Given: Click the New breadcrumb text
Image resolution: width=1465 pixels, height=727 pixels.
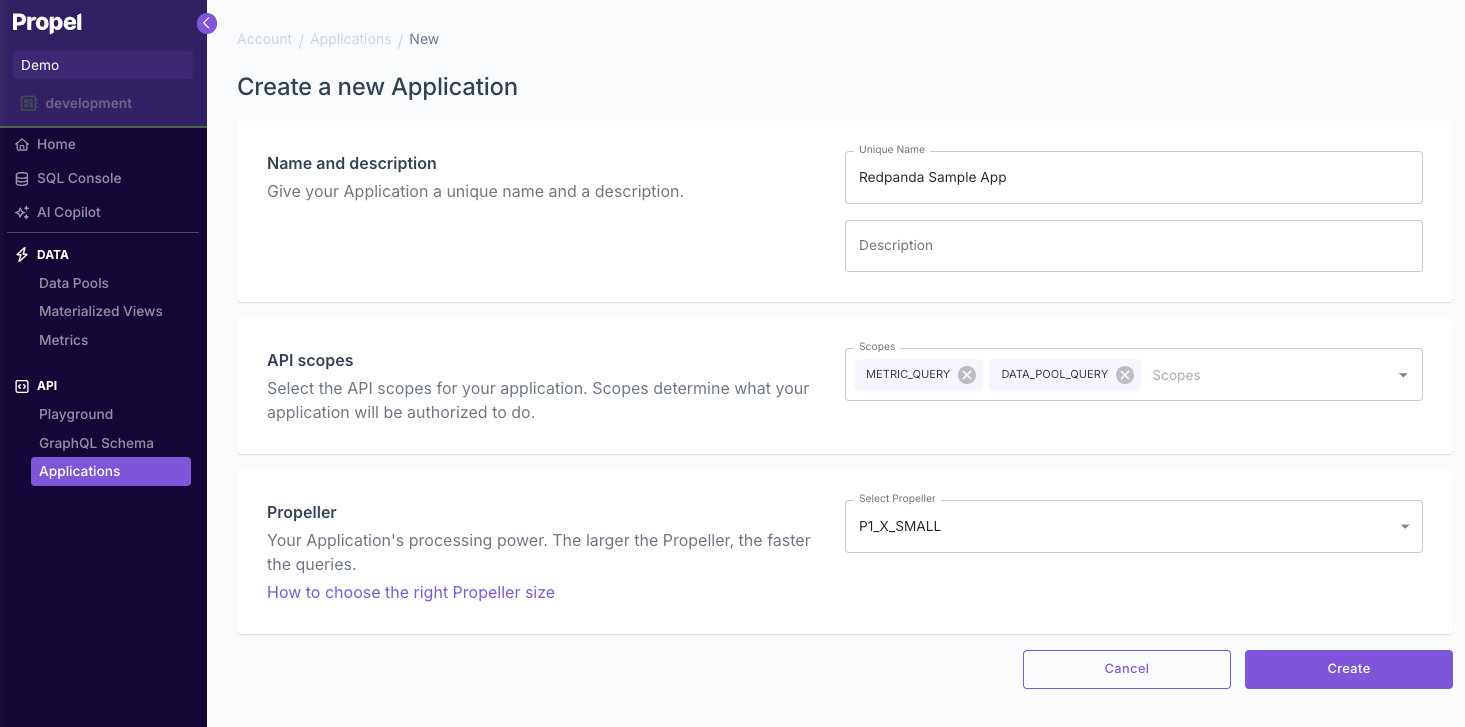Looking at the screenshot, I should click(424, 39).
